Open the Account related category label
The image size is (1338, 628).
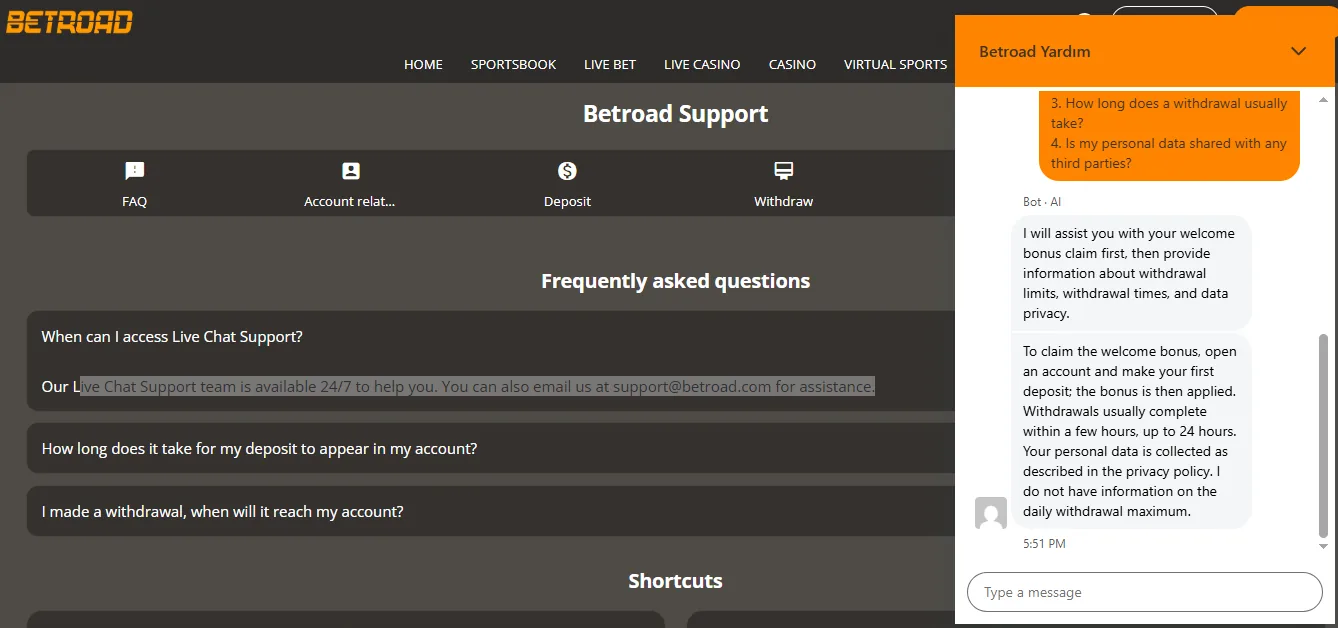click(x=350, y=201)
